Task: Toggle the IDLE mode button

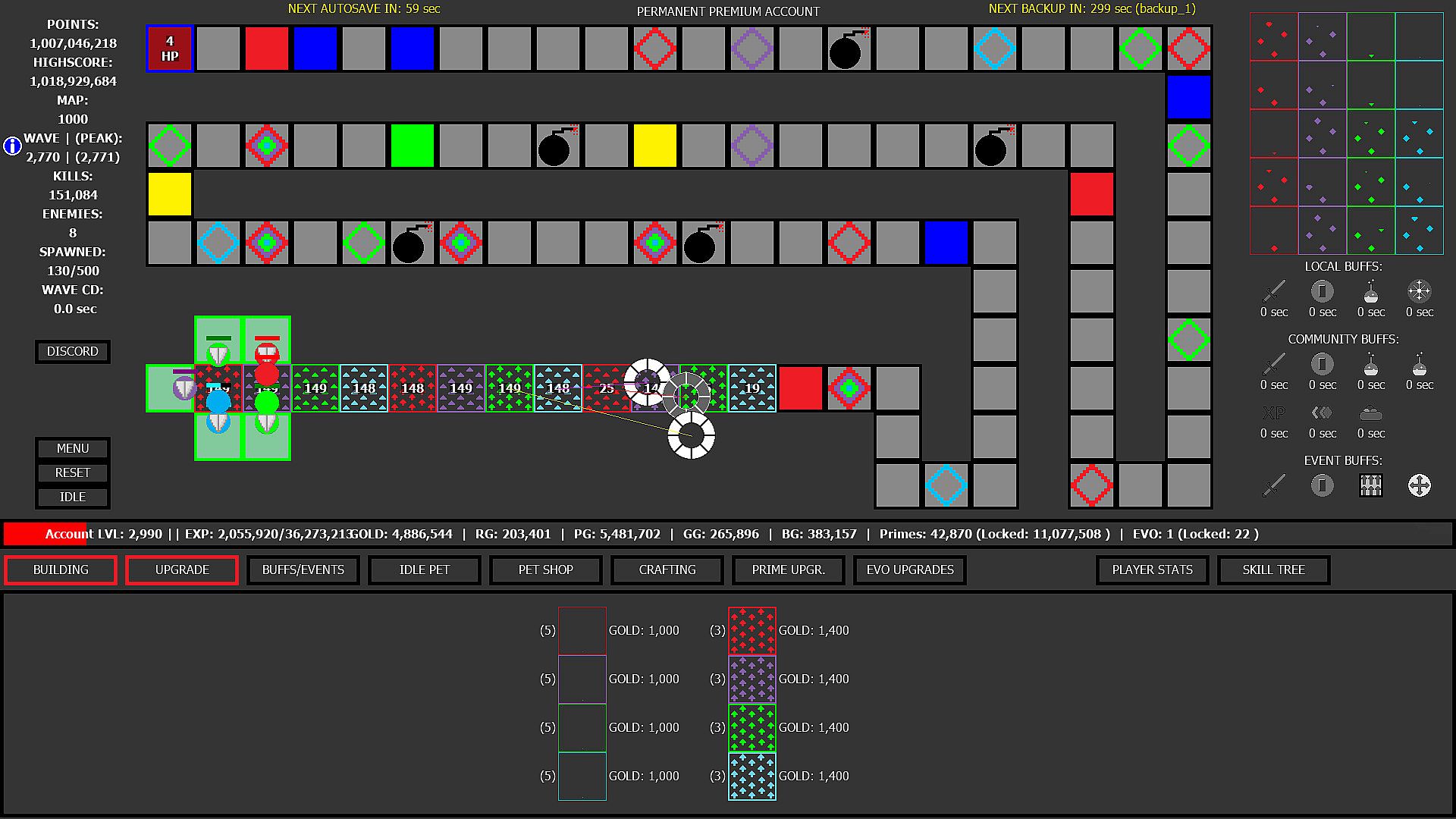Action: point(73,497)
